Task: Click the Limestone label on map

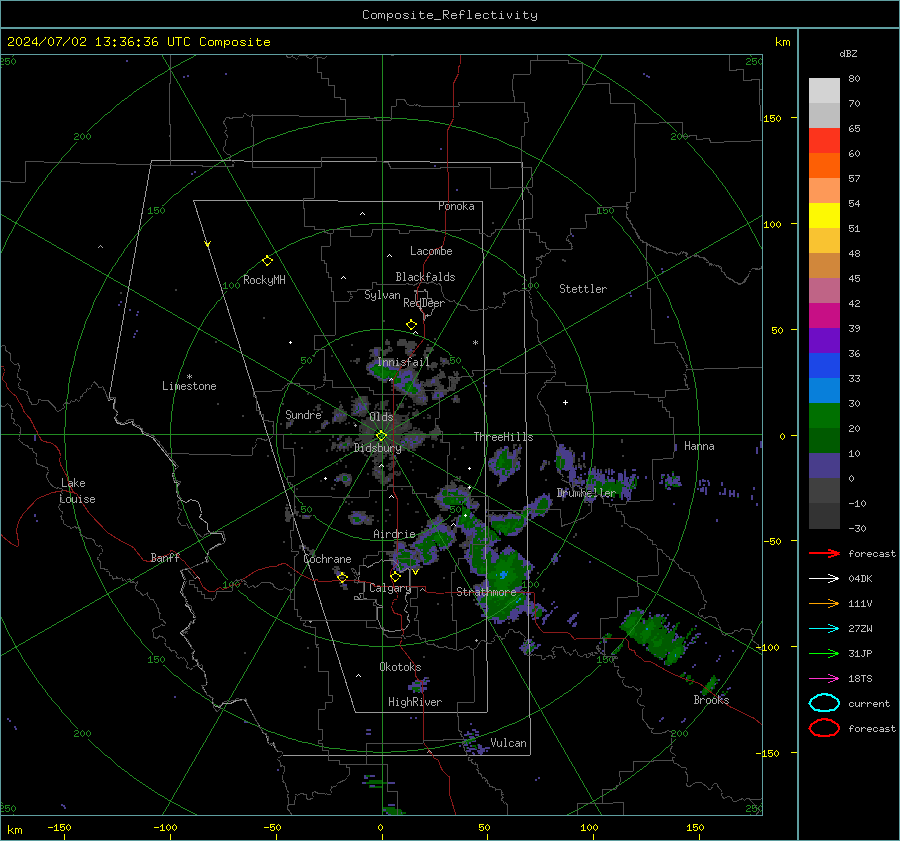Action: click(x=189, y=386)
